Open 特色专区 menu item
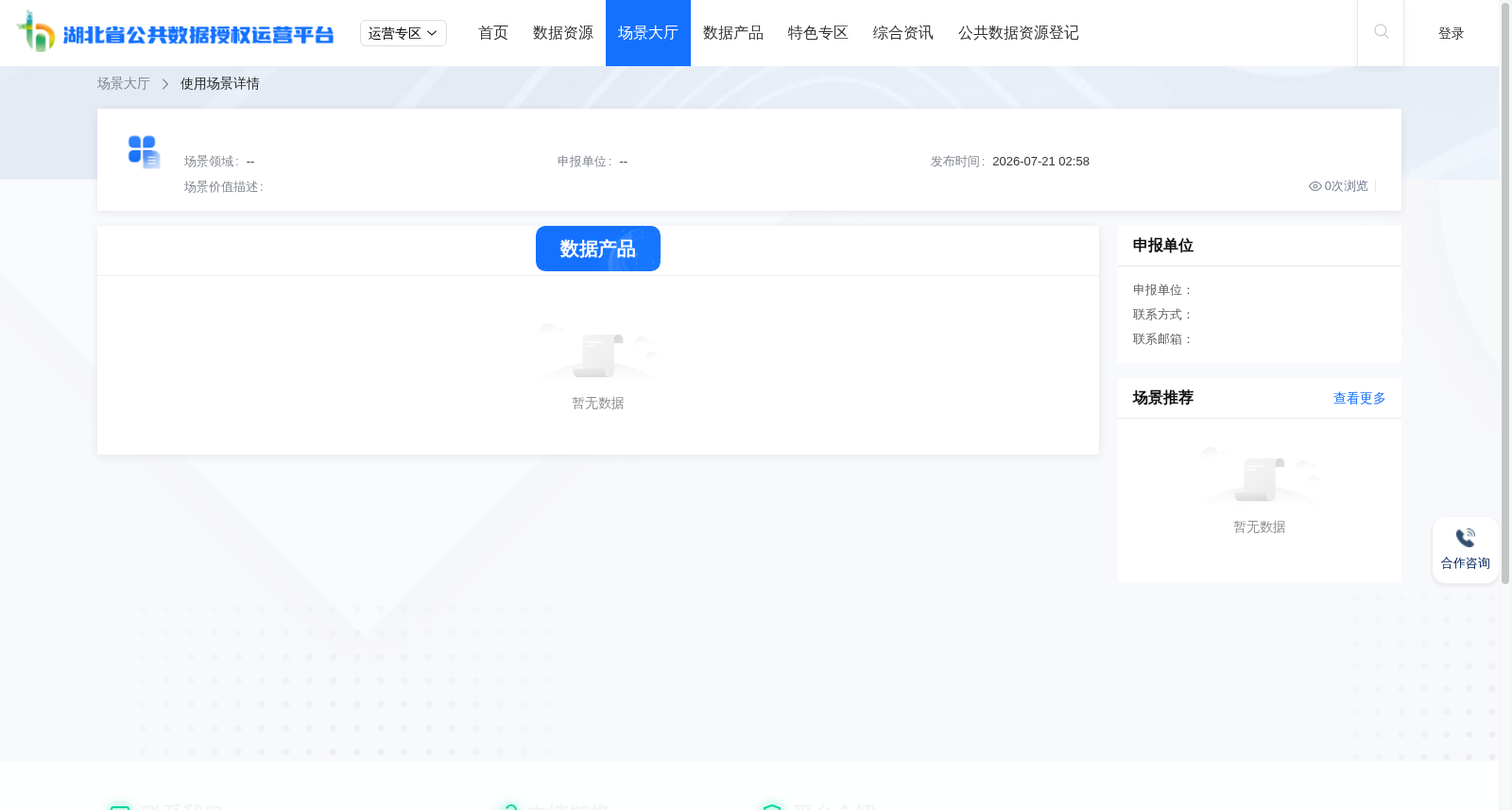The width and height of the screenshot is (1512, 810). (x=818, y=33)
